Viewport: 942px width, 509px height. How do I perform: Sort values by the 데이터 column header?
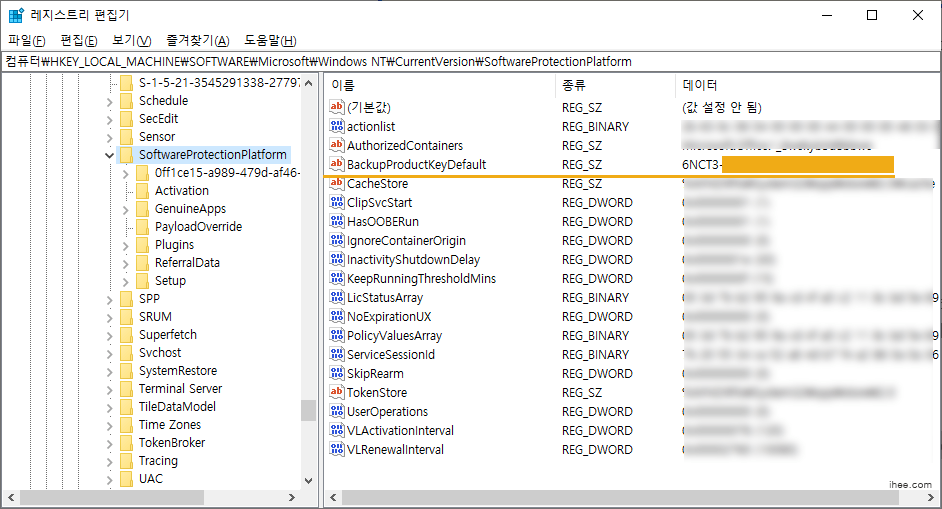tap(807, 85)
